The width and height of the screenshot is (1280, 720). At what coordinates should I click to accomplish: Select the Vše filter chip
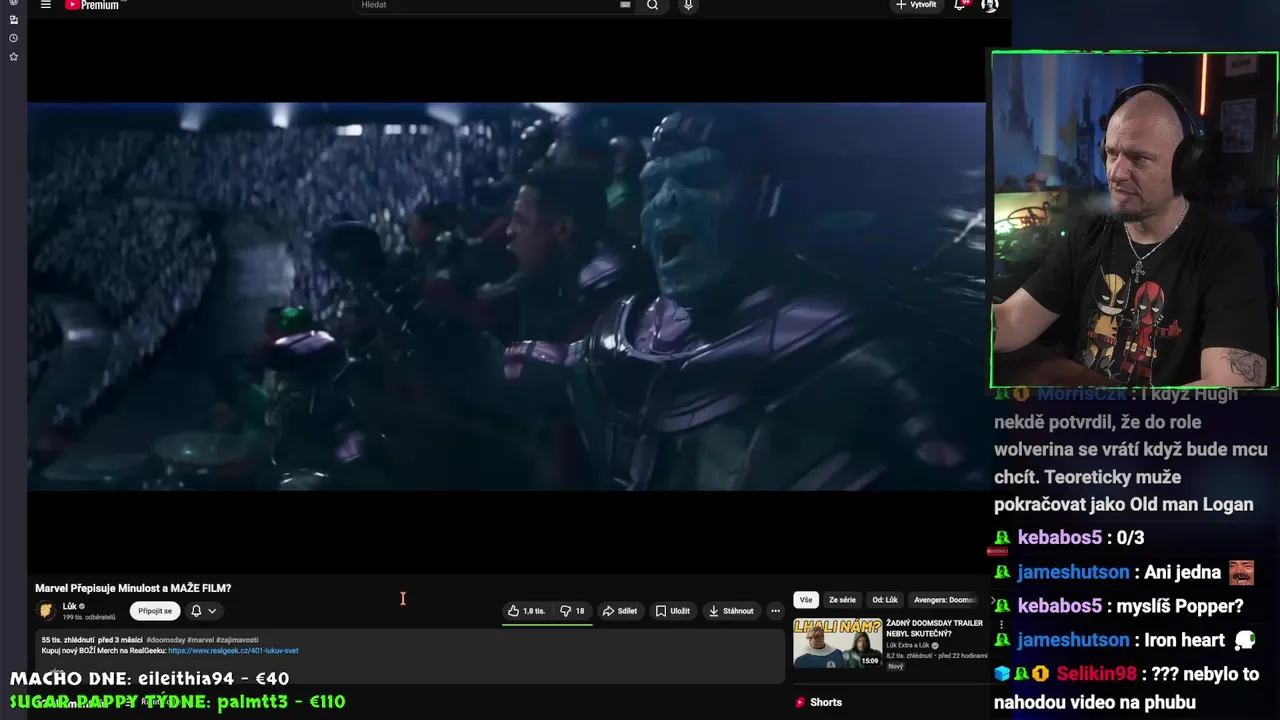tap(806, 600)
